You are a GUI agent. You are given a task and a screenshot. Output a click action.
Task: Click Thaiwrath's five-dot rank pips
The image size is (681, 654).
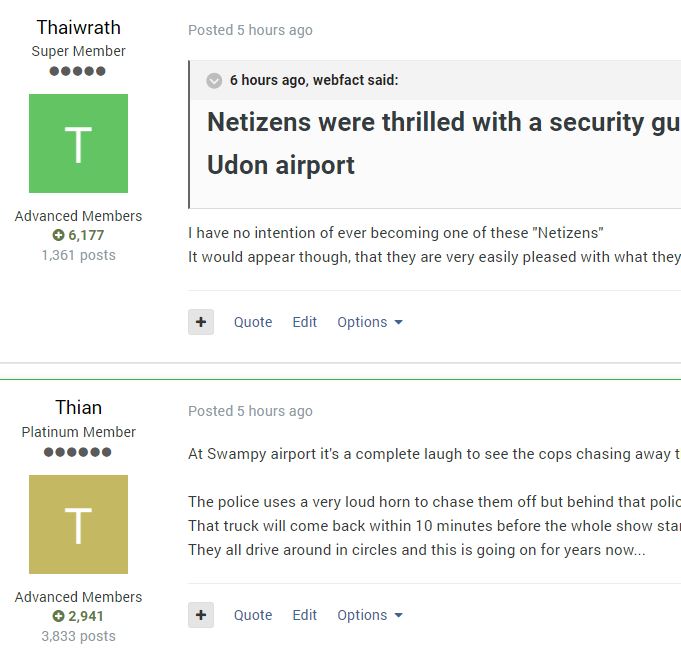(x=77, y=71)
